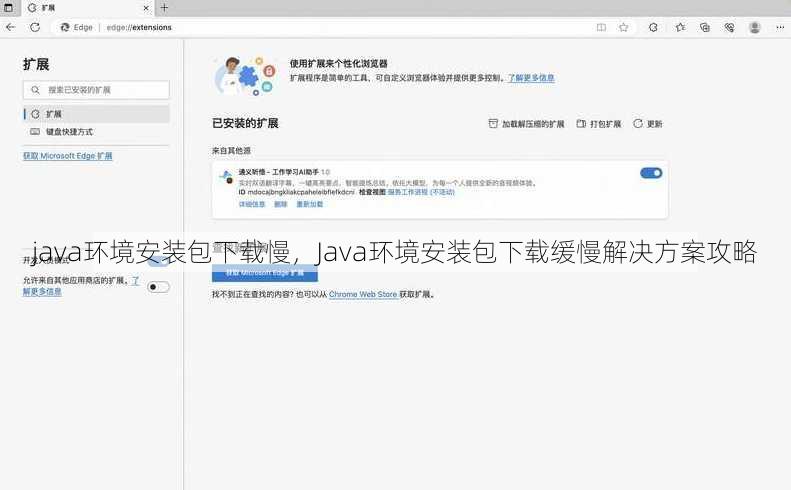Select the 扩展 browser tab
The image size is (791, 490).
click(90, 8)
